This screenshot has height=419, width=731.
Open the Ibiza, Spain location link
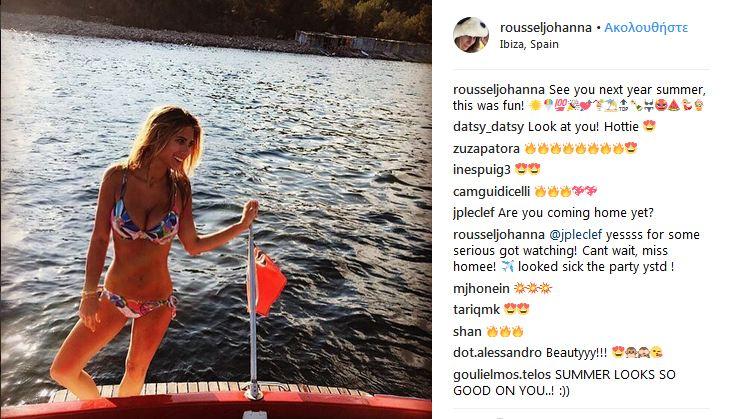coord(529,44)
